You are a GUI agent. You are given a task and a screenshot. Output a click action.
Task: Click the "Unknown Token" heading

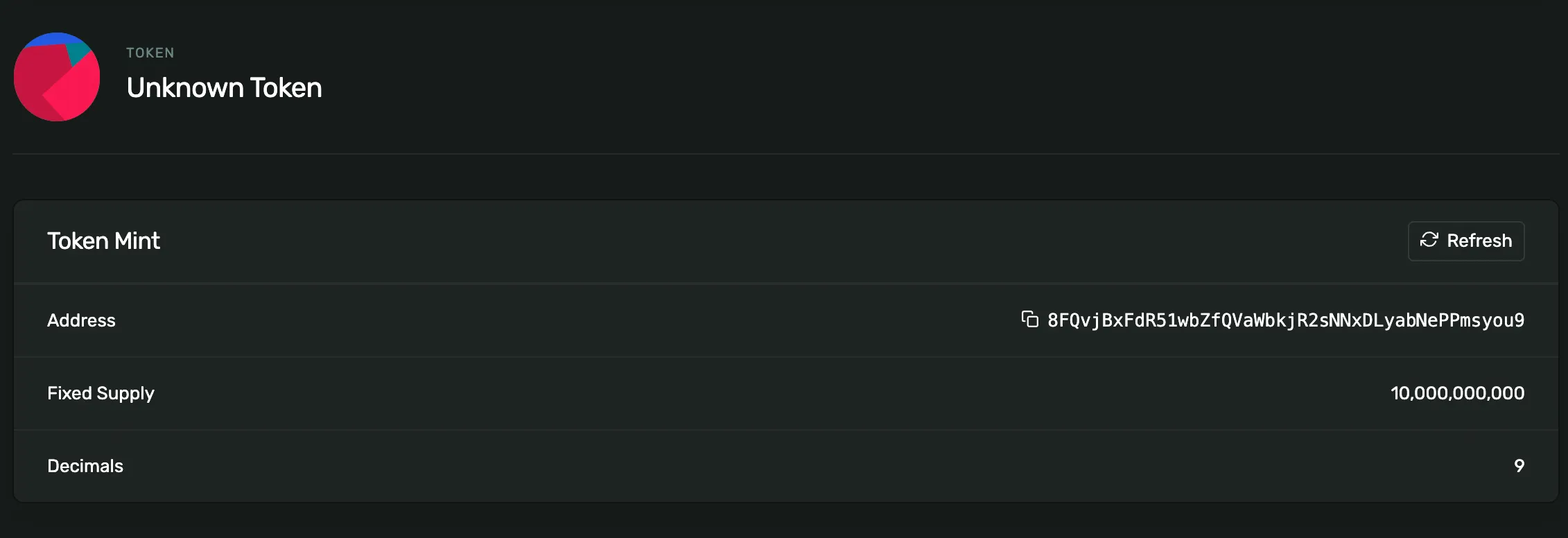(224, 88)
